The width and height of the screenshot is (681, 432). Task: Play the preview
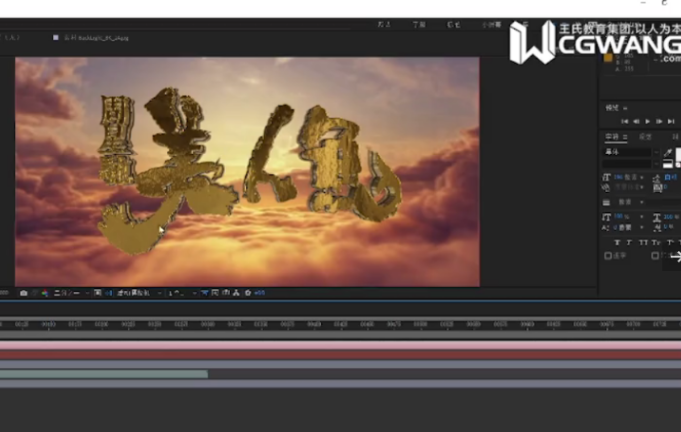648,122
